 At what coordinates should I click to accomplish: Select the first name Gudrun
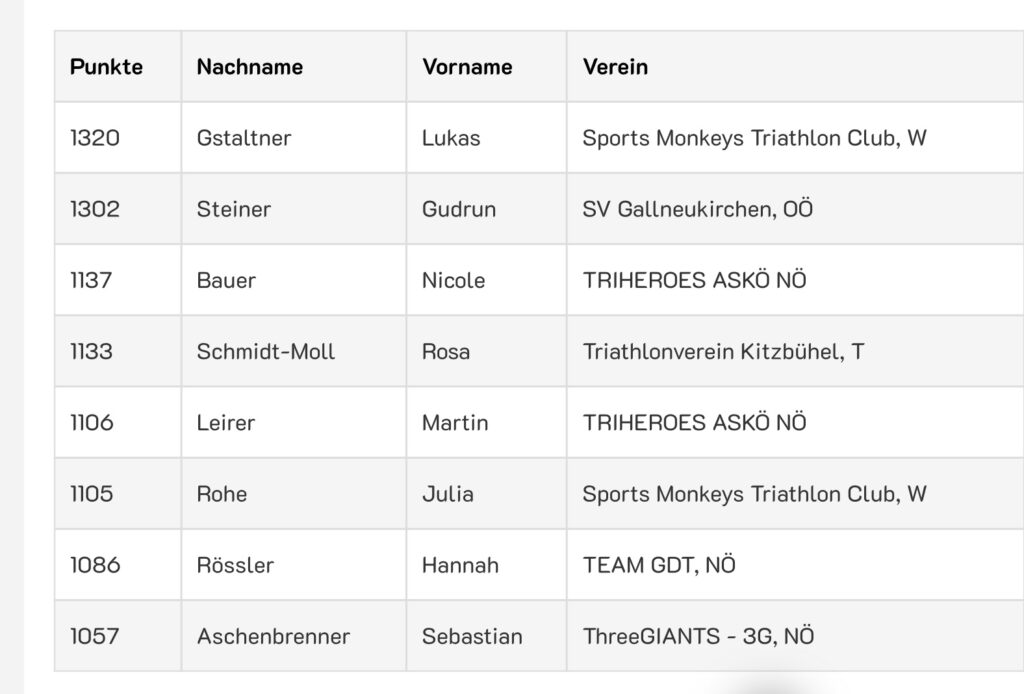[459, 209]
